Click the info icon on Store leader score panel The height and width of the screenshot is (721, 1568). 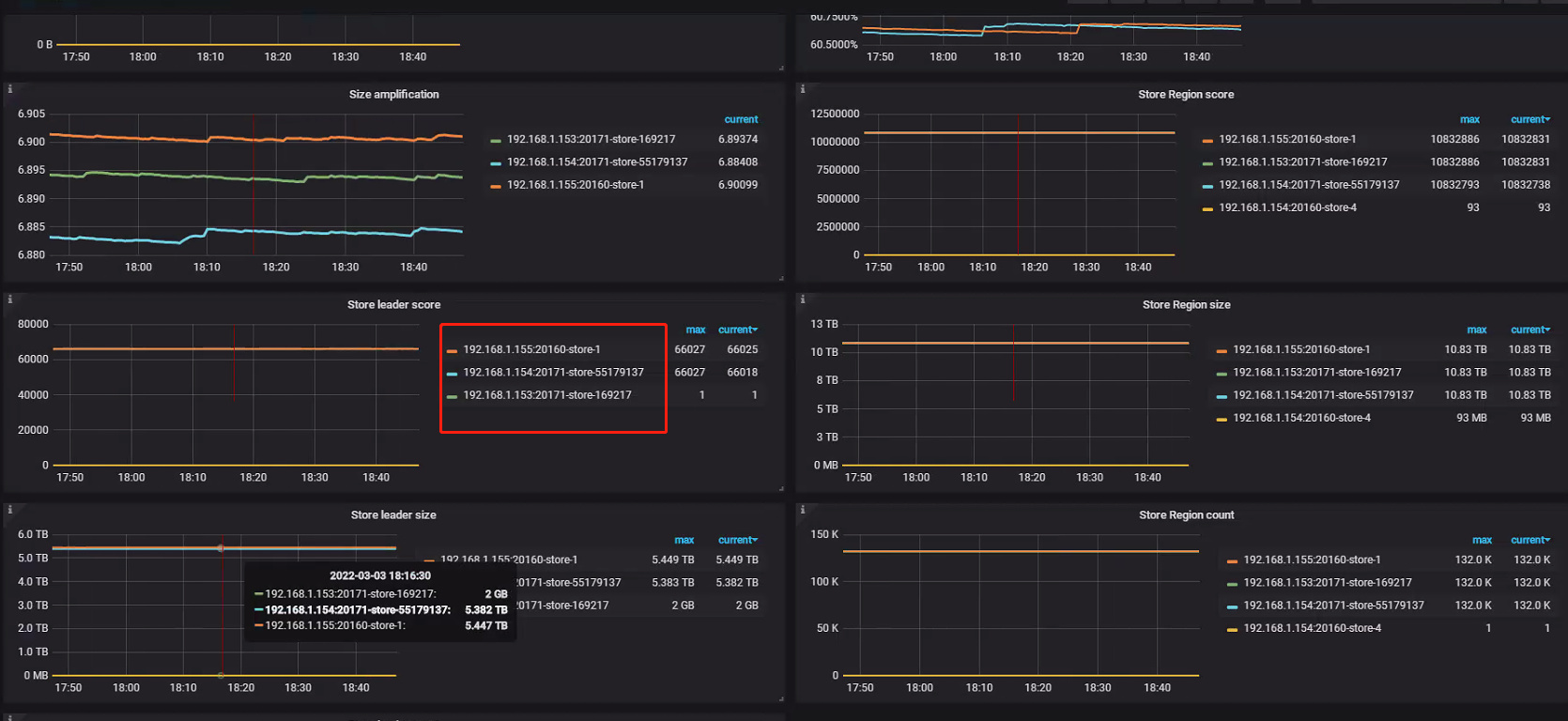click(10, 299)
